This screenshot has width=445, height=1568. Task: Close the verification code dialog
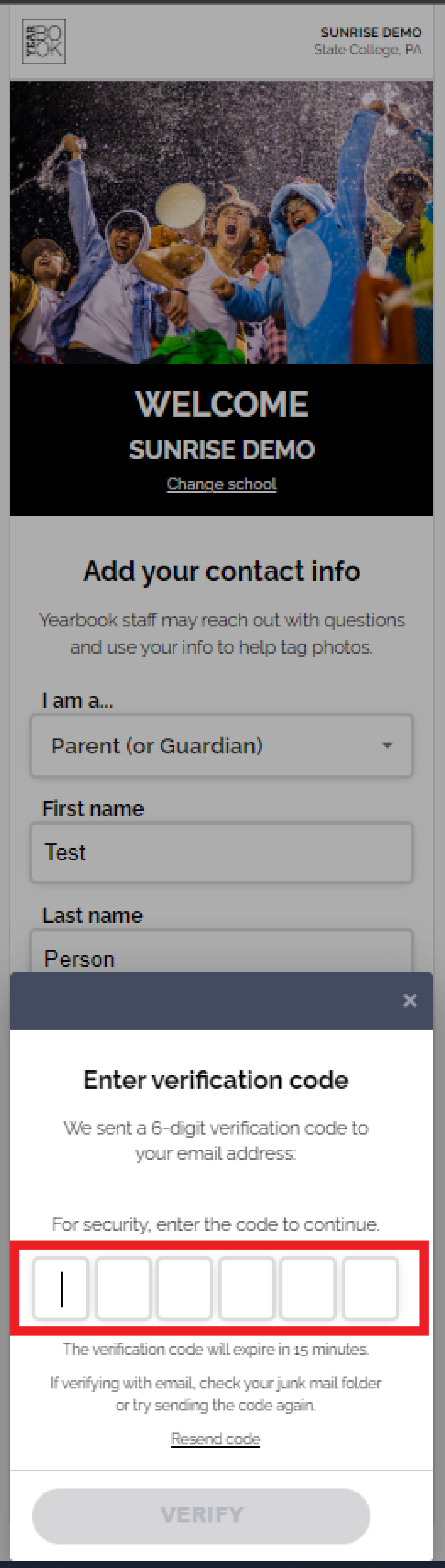(410, 1000)
